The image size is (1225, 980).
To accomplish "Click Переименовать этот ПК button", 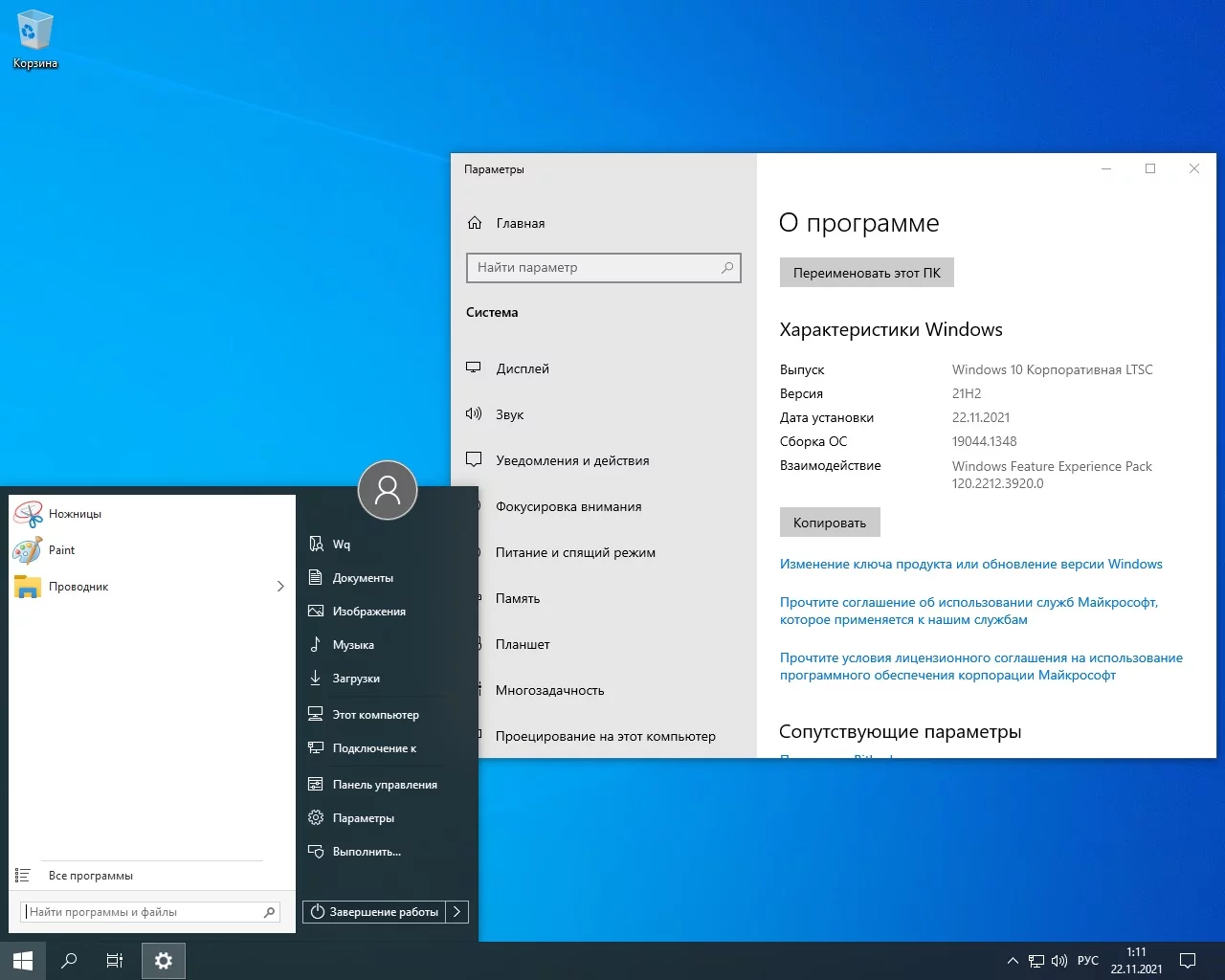I will [867, 273].
